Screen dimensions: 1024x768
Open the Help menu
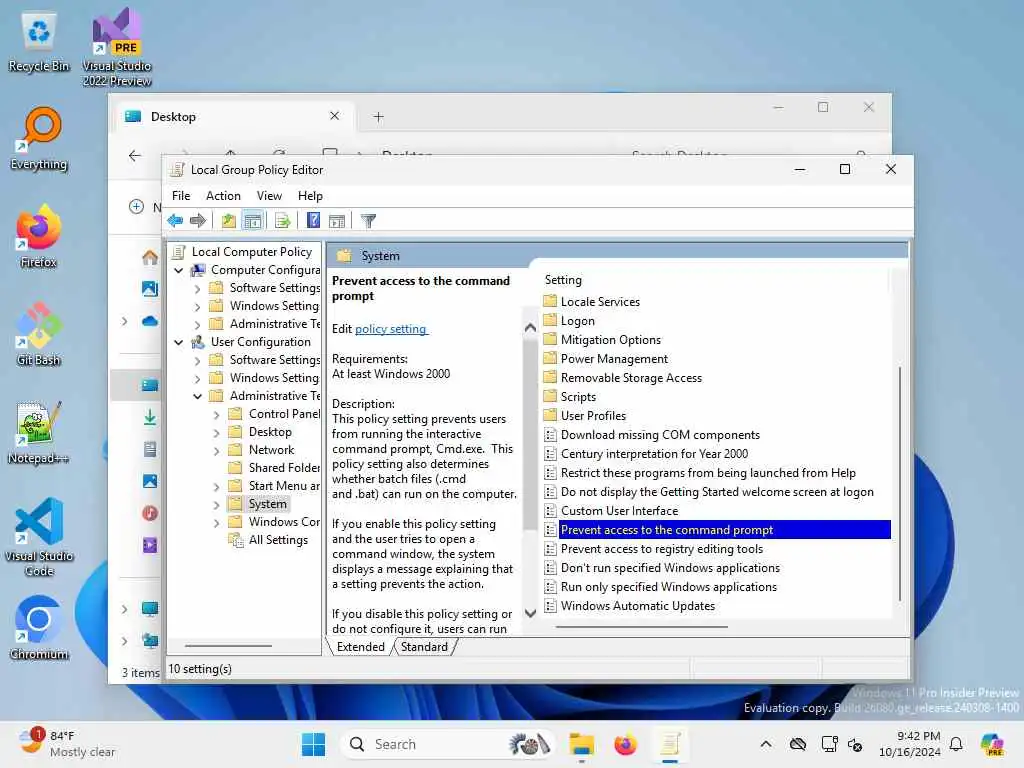[x=310, y=196]
